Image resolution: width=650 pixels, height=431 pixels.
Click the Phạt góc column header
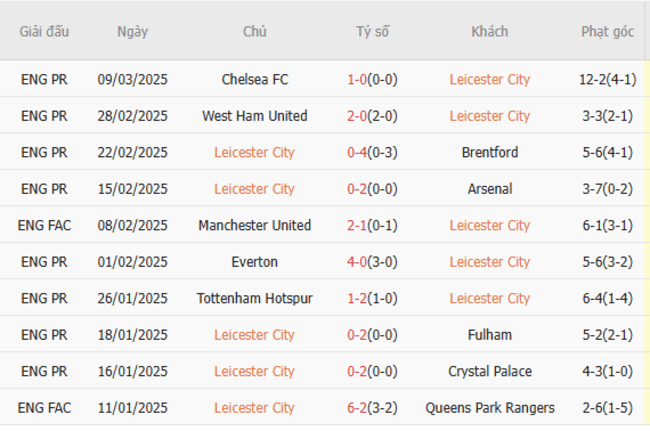coord(607,31)
